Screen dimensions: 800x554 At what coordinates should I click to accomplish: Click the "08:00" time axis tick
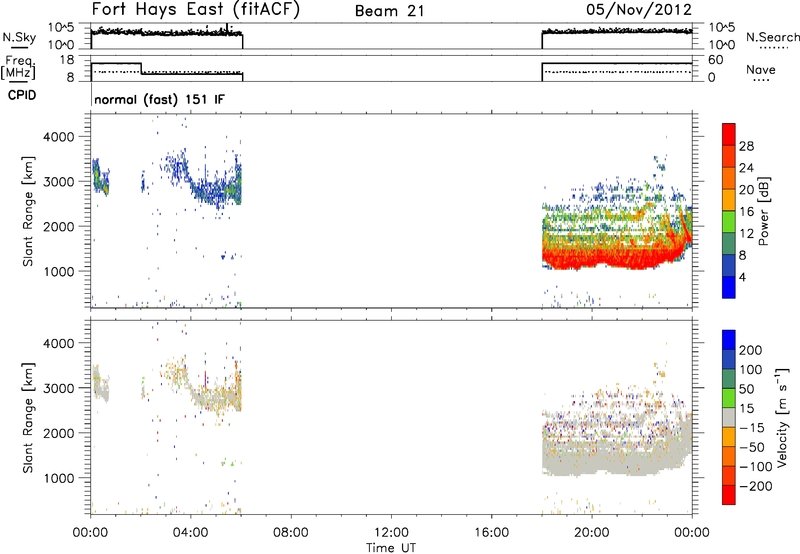coord(291,533)
